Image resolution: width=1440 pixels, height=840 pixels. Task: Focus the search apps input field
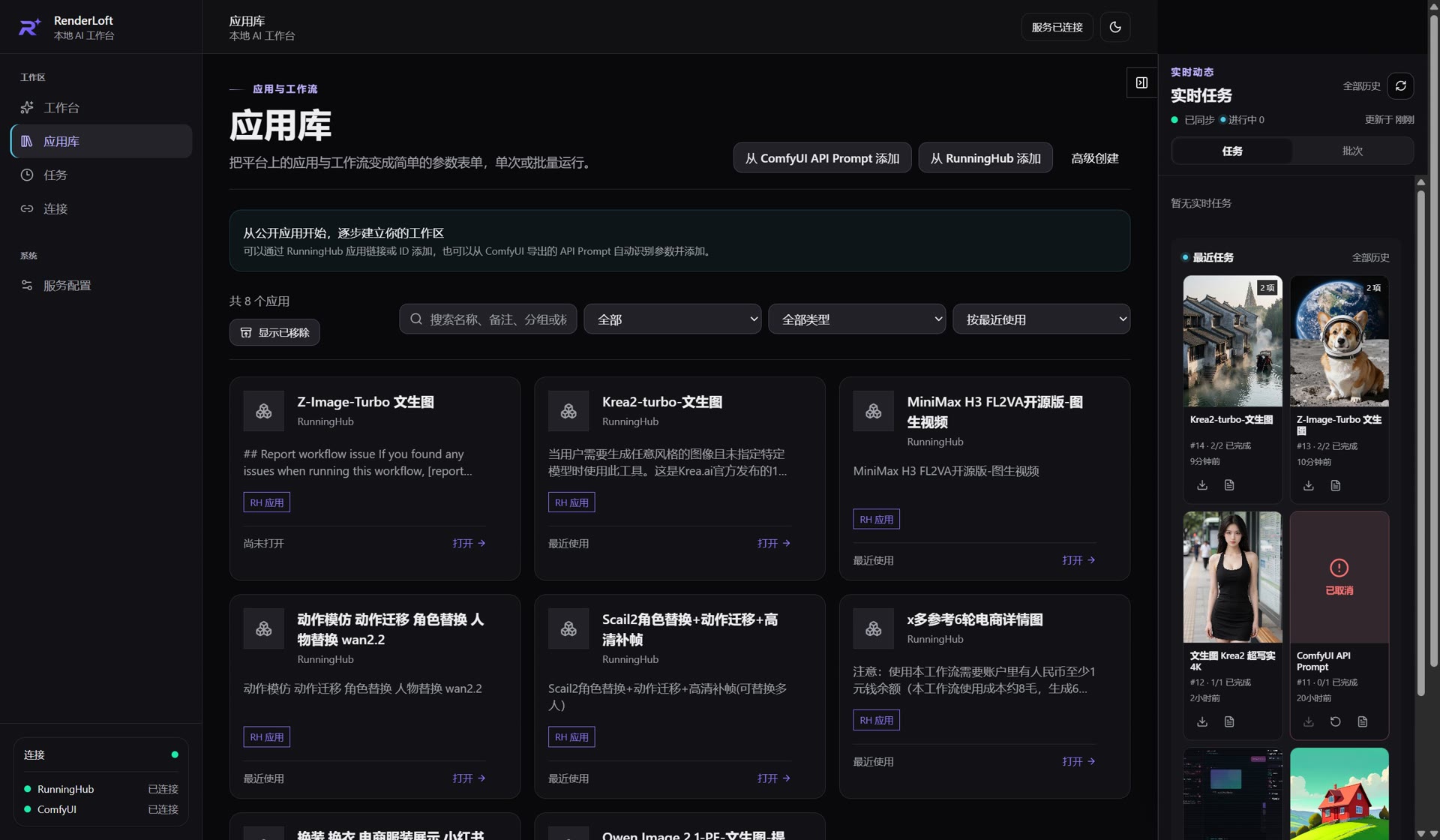[488, 319]
